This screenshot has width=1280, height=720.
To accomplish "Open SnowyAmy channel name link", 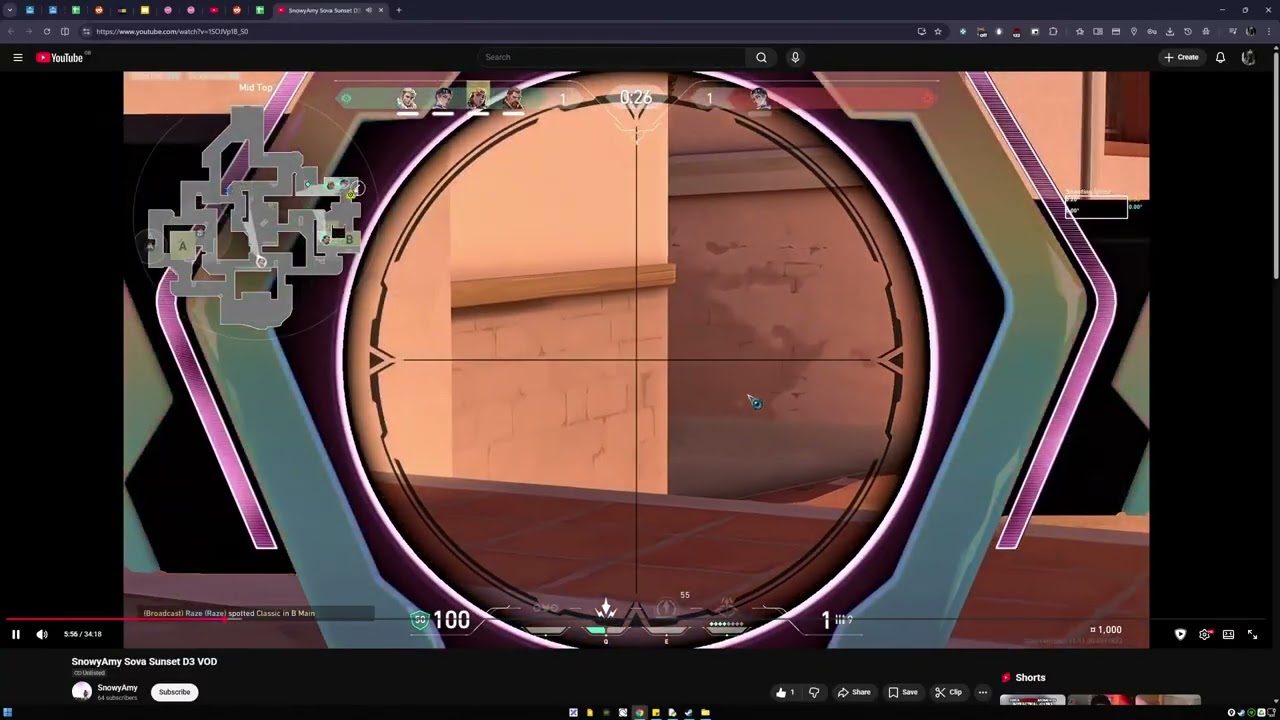I will (117, 688).
